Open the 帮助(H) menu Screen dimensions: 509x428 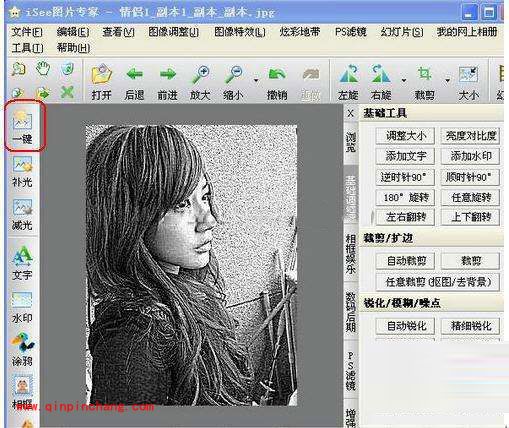click(73, 48)
